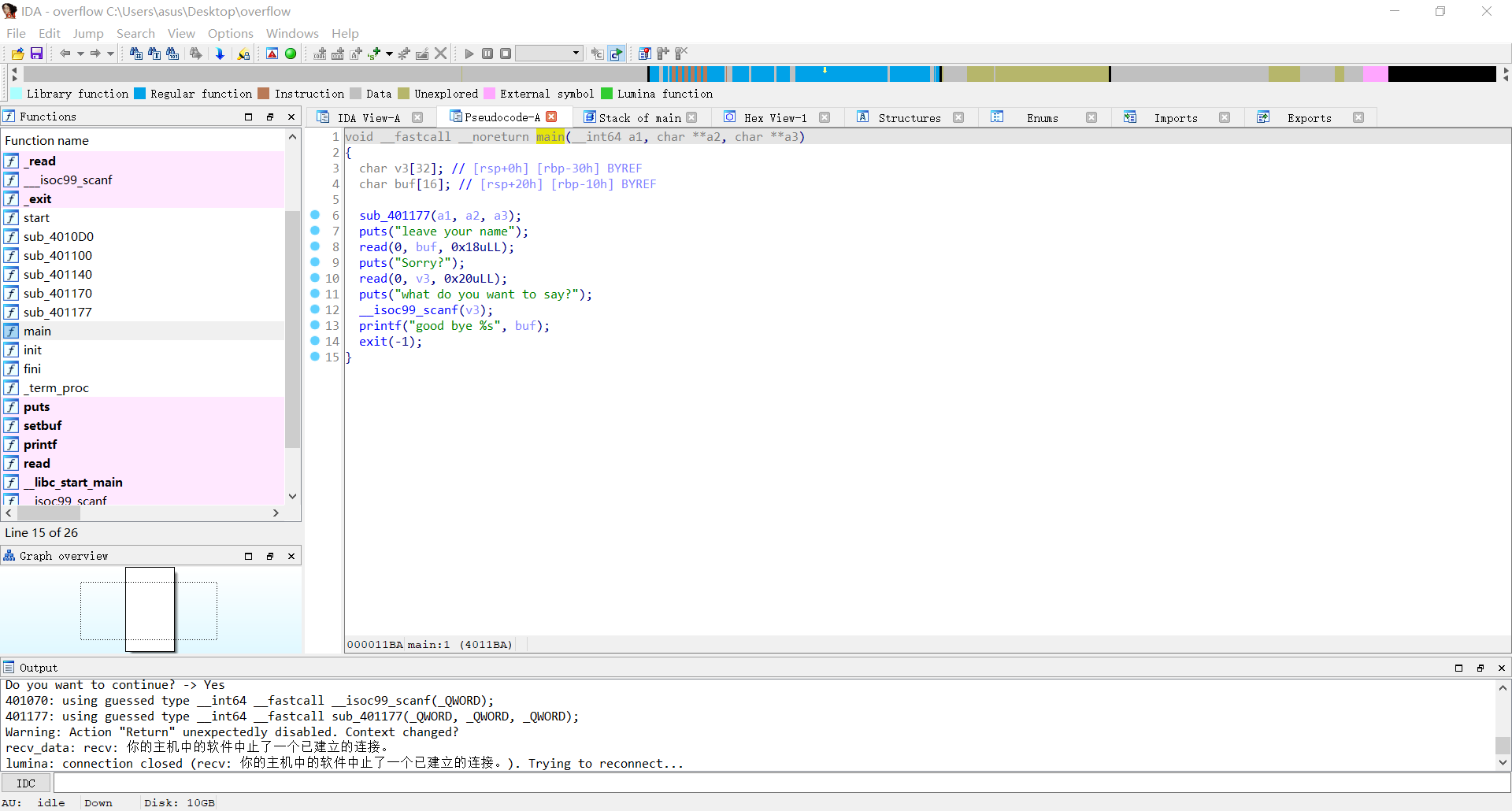This screenshot has width=1512, height=811.
Task: Open the back-history dropdown arrow
Action: pyautogui.click(x=80, y=54)
